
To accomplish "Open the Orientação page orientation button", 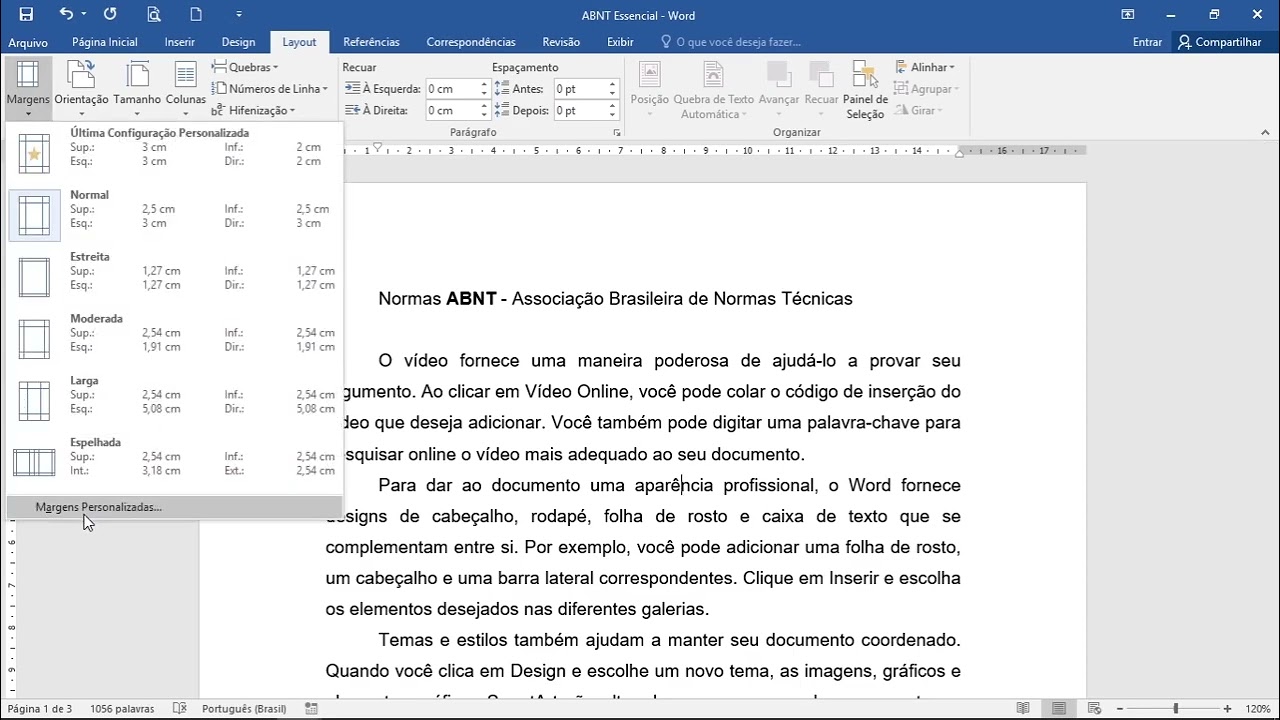I will point(81,88).
